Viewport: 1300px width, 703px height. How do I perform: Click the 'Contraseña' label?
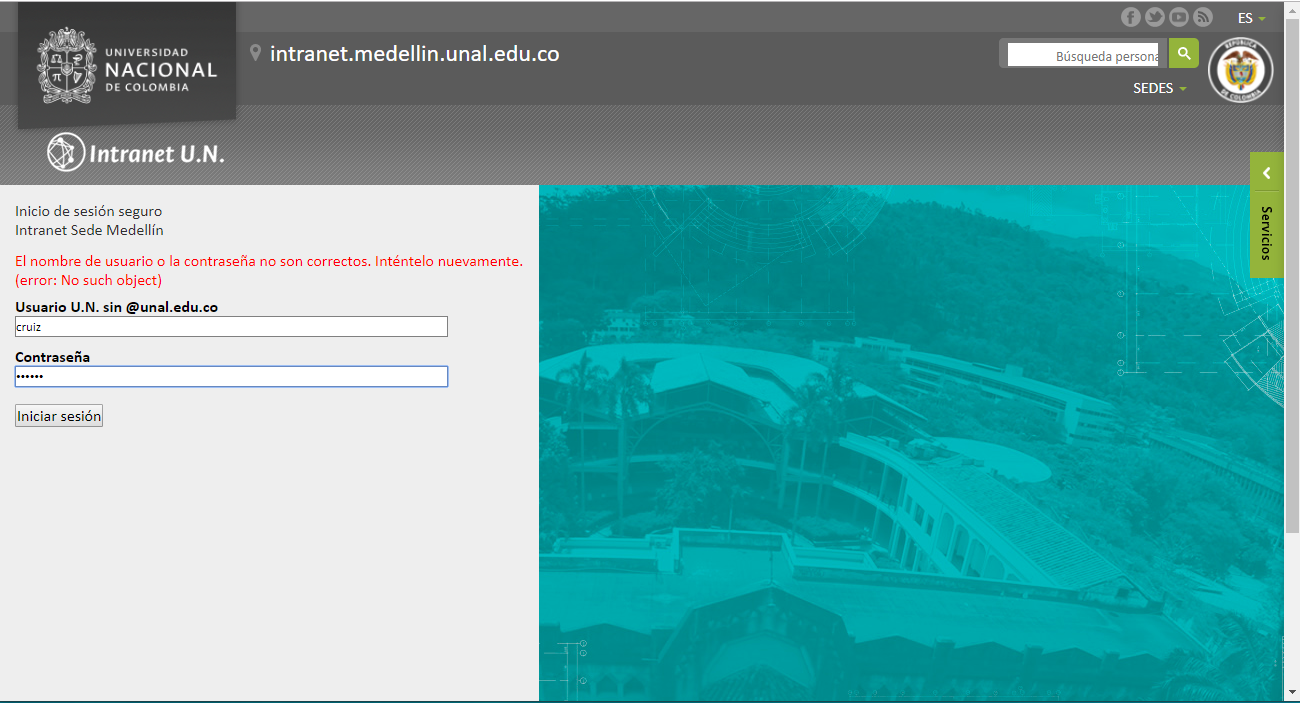pyautogui.click(x=53, y=357)
